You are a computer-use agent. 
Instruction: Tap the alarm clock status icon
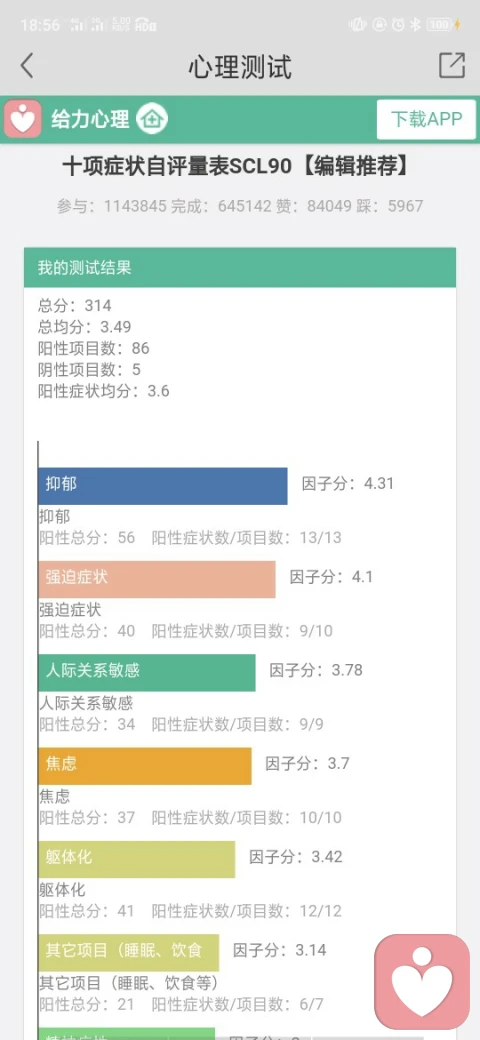point(398,25)
